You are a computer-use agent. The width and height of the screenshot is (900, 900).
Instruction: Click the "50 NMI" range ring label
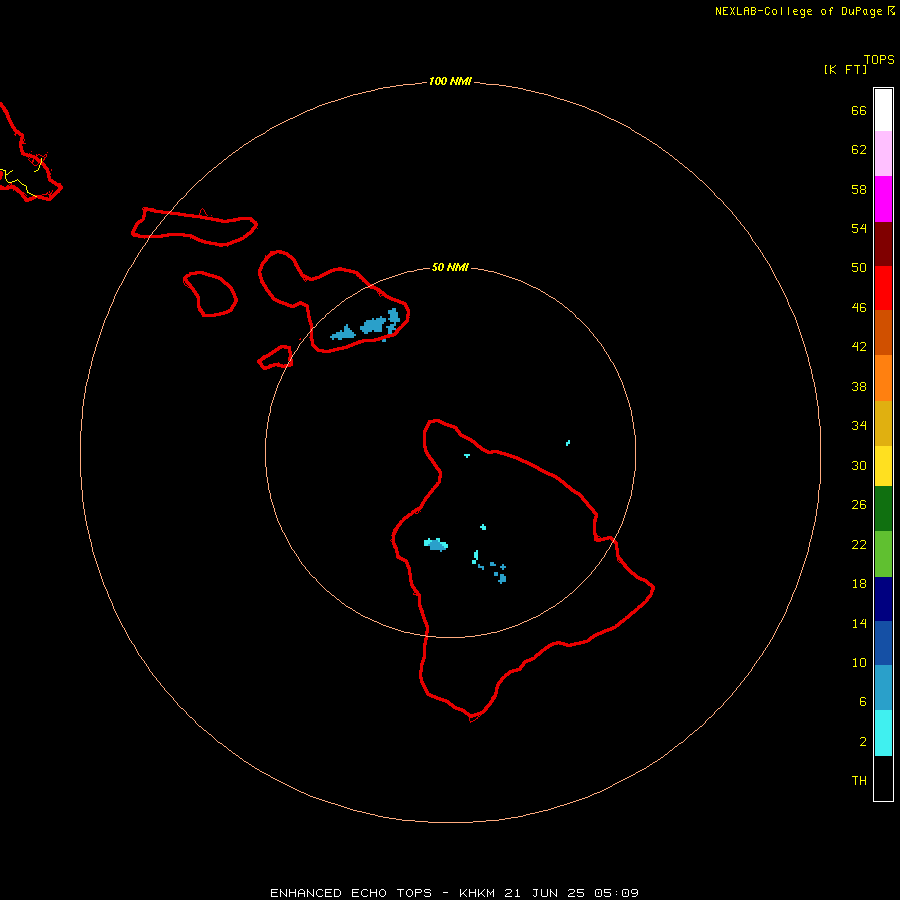(x=450, y=267)
